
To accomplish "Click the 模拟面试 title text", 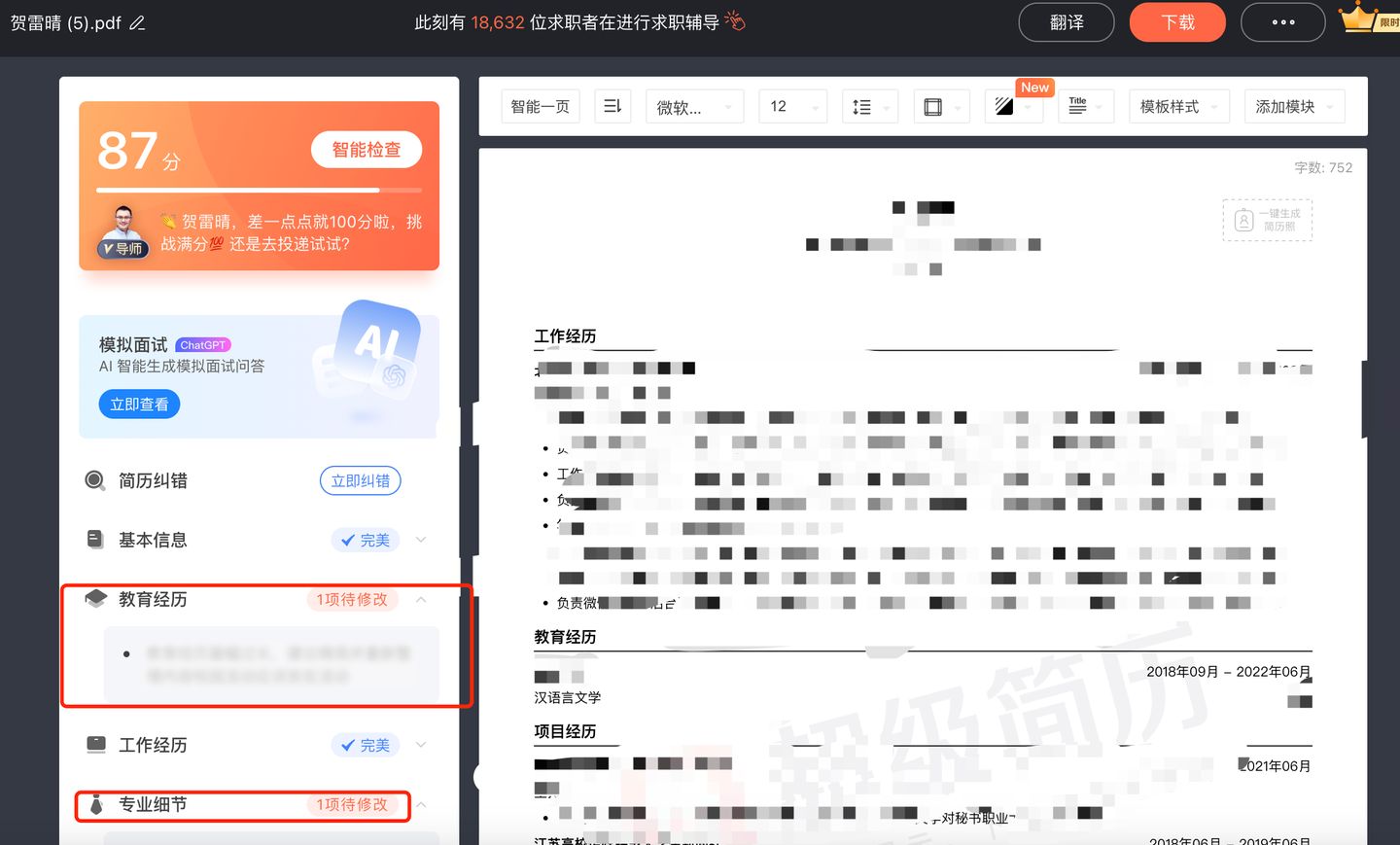I will [x=133, y=344].
